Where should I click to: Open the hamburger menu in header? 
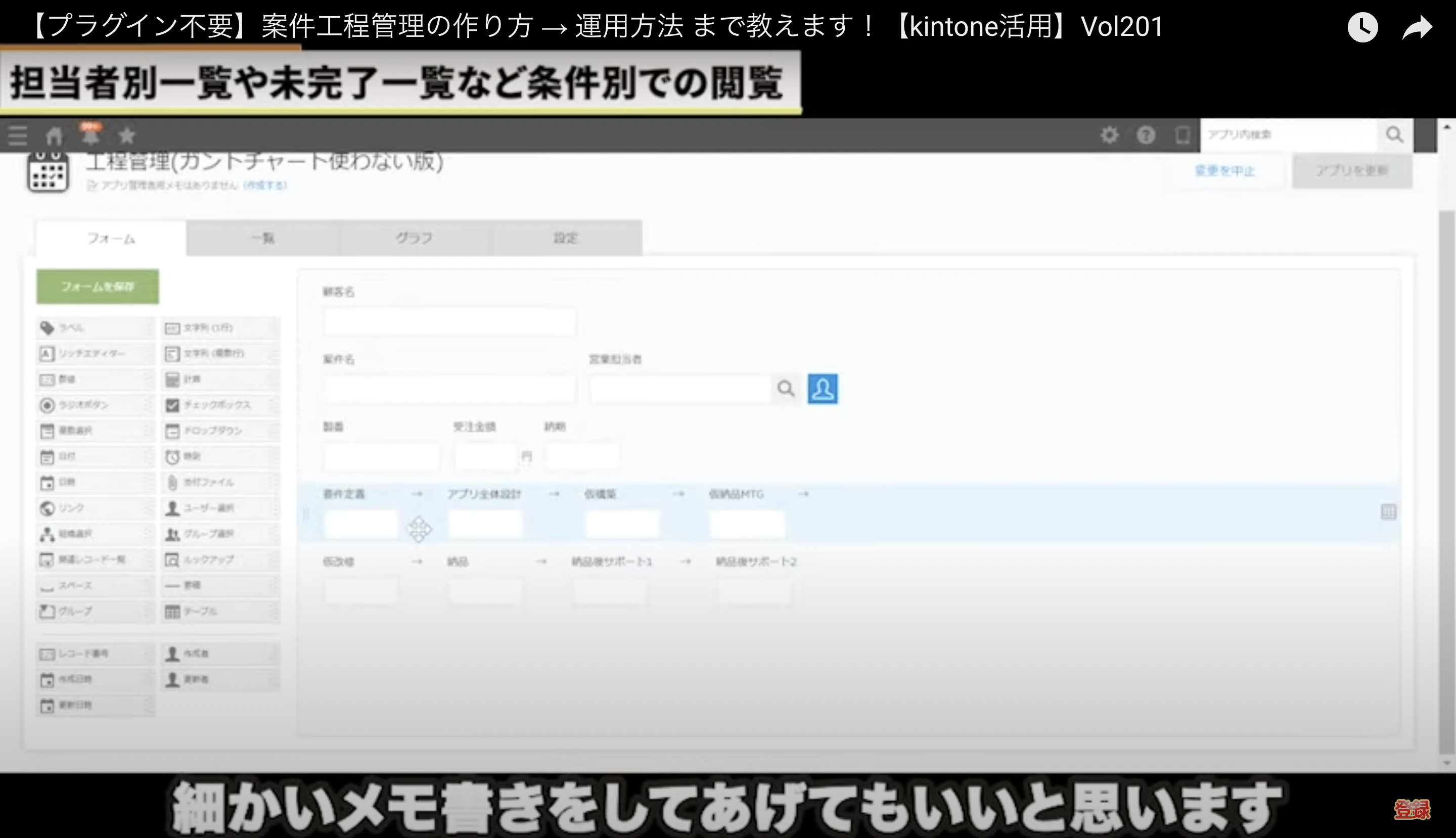(x=18, y=136)
